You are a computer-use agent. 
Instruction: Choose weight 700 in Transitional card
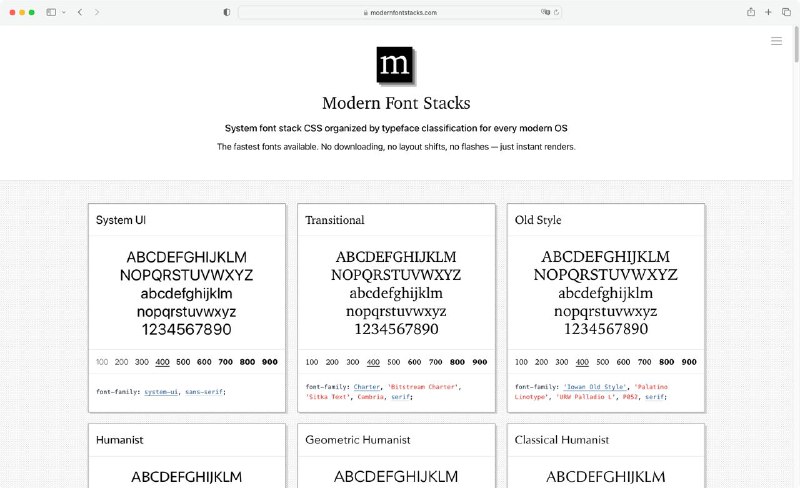coord(435,362)
